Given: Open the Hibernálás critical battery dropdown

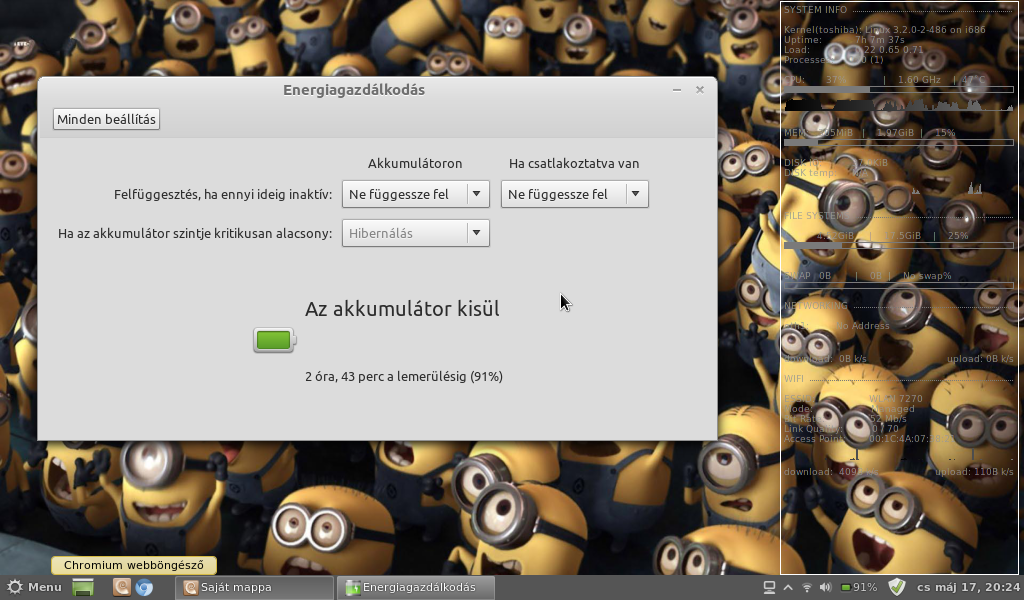Looking at the screenshot, I should (x=415, y=233).
